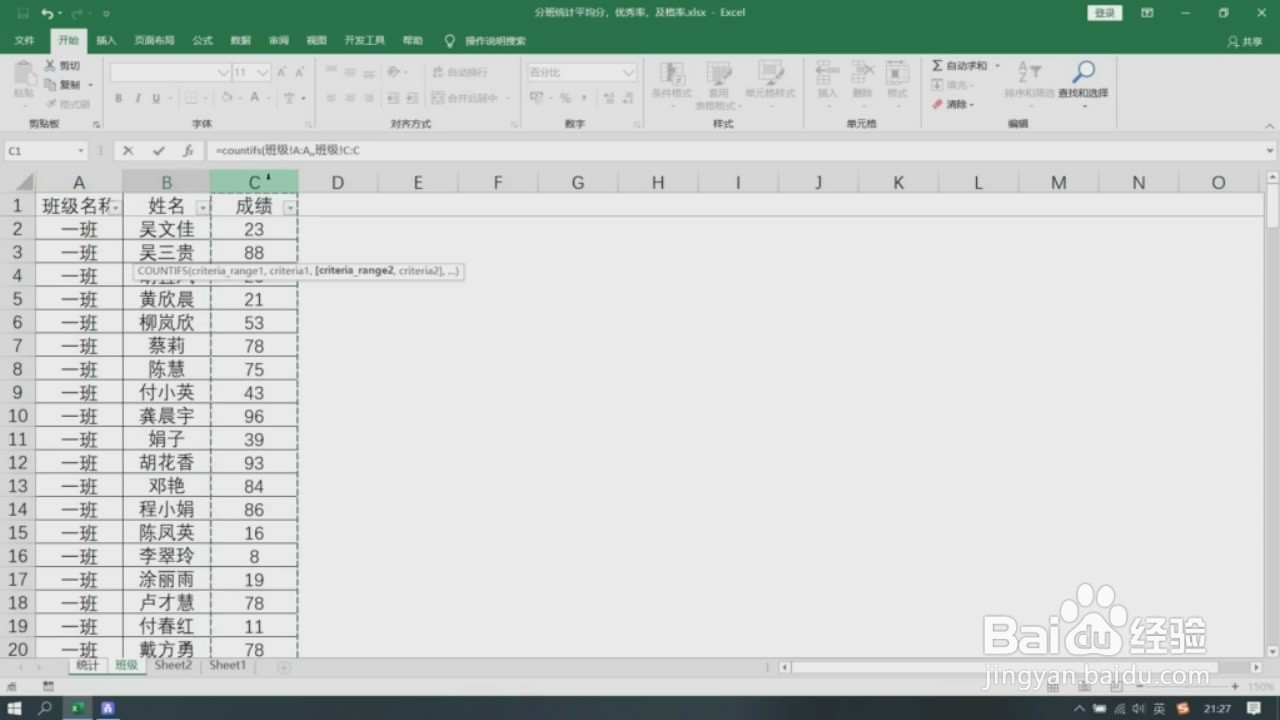Switch to the Sheet2 worksheet tab

(173, 666)
